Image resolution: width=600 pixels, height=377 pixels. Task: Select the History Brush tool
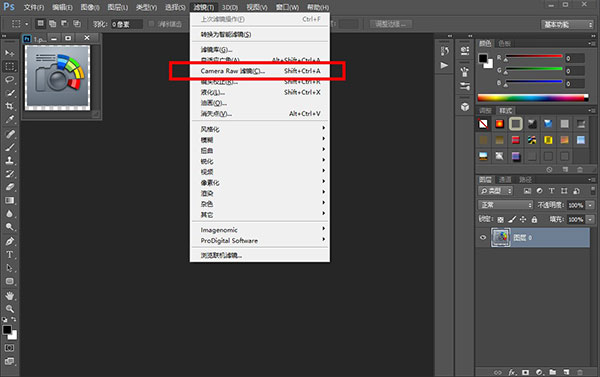10,174
